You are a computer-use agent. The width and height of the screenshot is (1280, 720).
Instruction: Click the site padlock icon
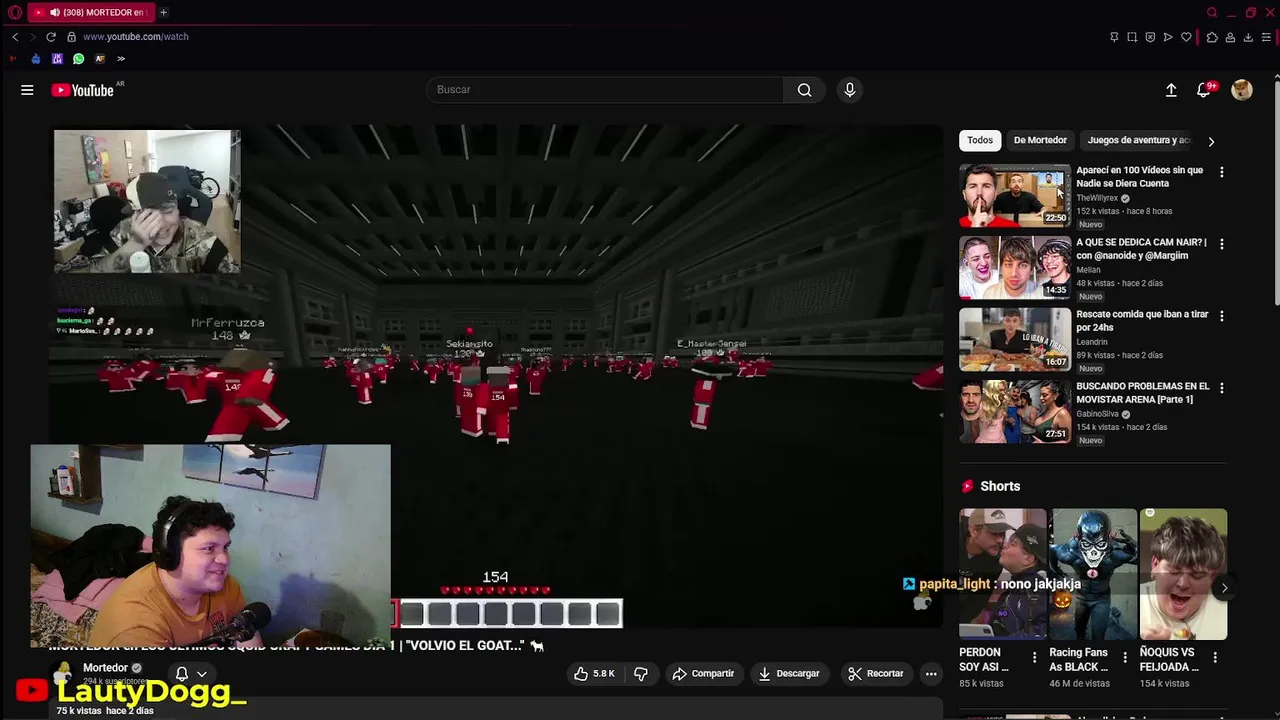[72, 37]
